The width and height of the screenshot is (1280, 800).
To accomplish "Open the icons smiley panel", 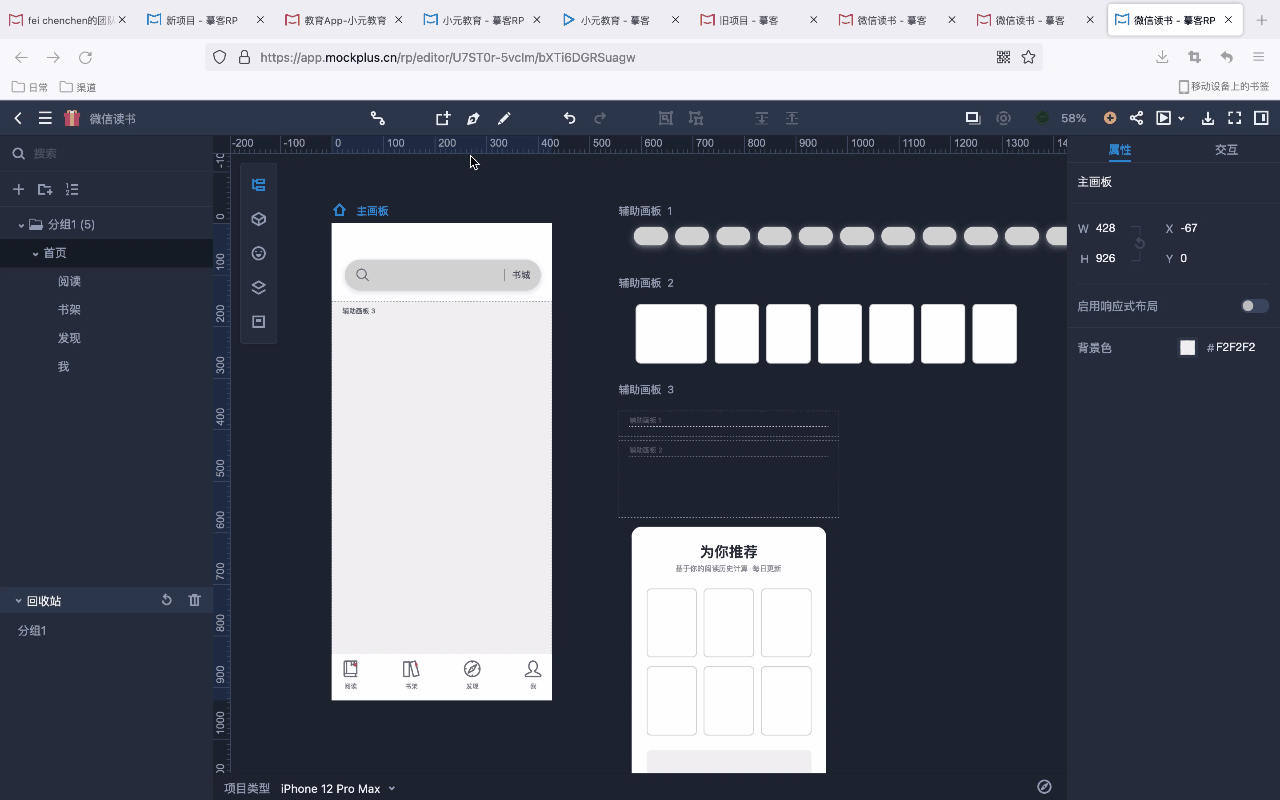I will (x=258, y=253).
